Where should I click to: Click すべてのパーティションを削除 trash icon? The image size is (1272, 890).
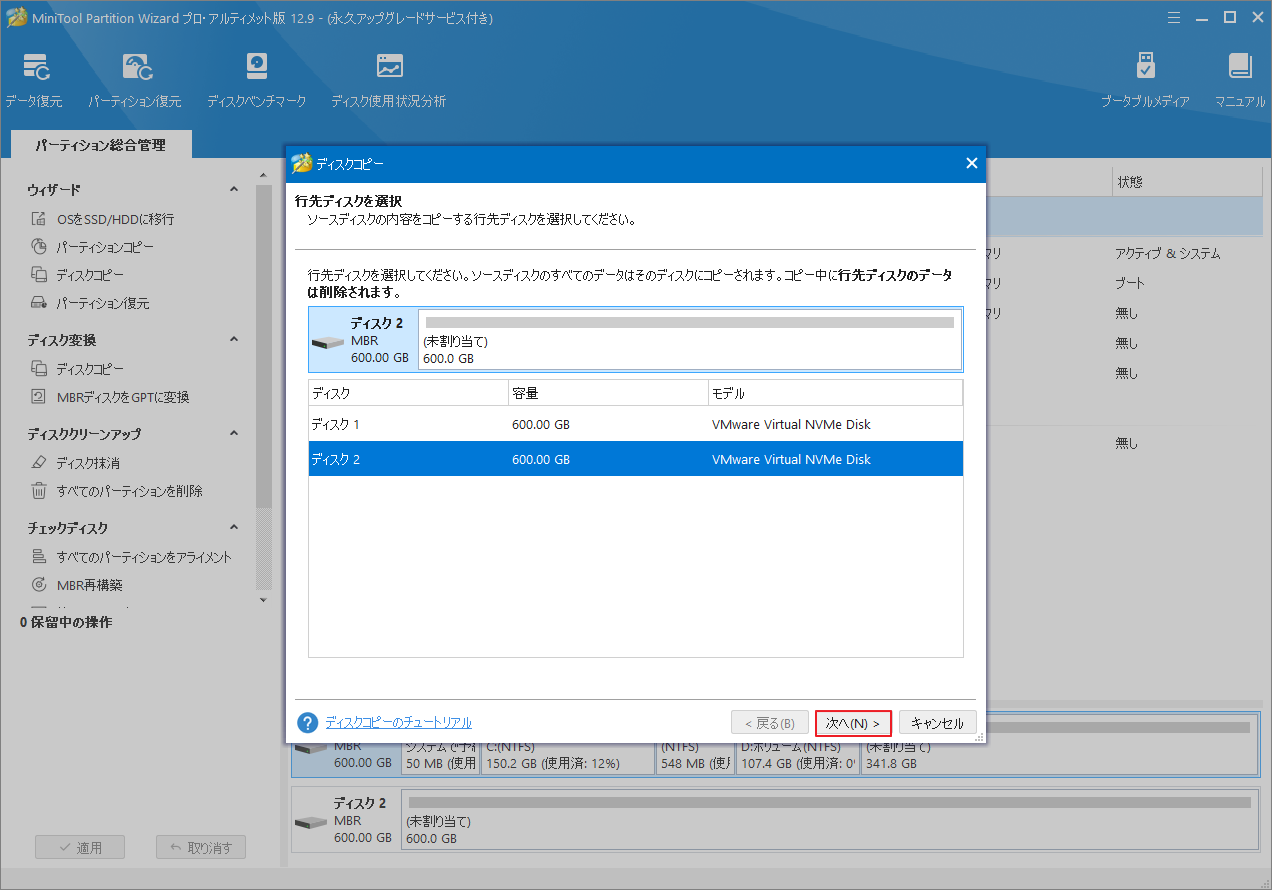coord(39,491)
